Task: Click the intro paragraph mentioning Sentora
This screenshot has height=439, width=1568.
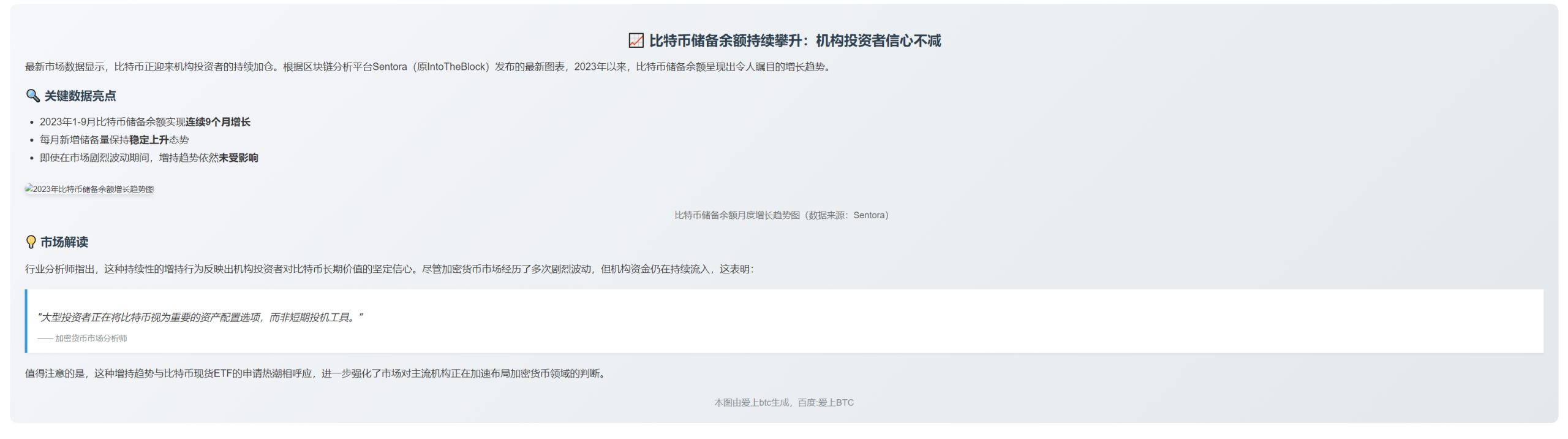Action: (x=428, y=67)
